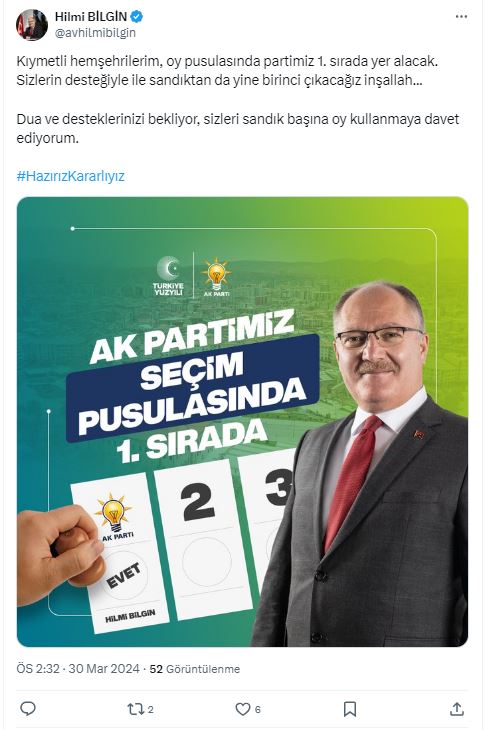488x730 pixels.
Task: Click the blue verified badge
Action: click(x=136, y=17)
